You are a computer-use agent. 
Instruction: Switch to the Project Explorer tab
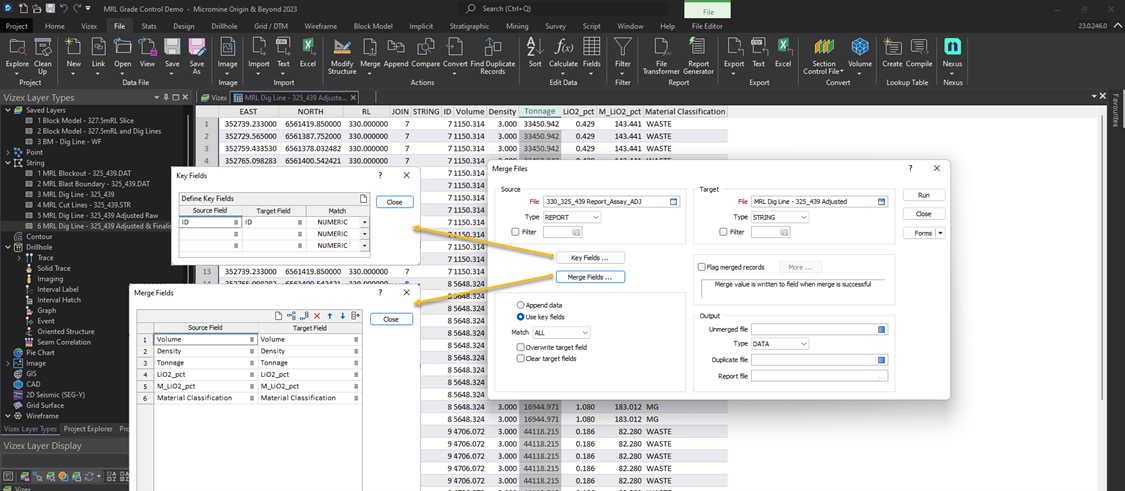[x=89, y=428]
